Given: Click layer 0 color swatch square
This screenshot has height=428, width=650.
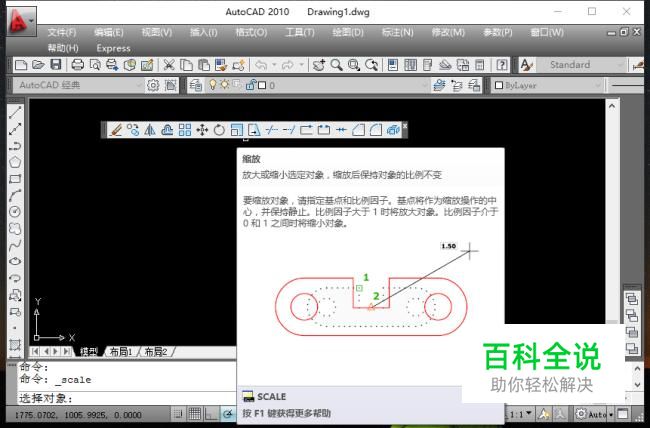Looking at the screenshot, I should [262, 85].
